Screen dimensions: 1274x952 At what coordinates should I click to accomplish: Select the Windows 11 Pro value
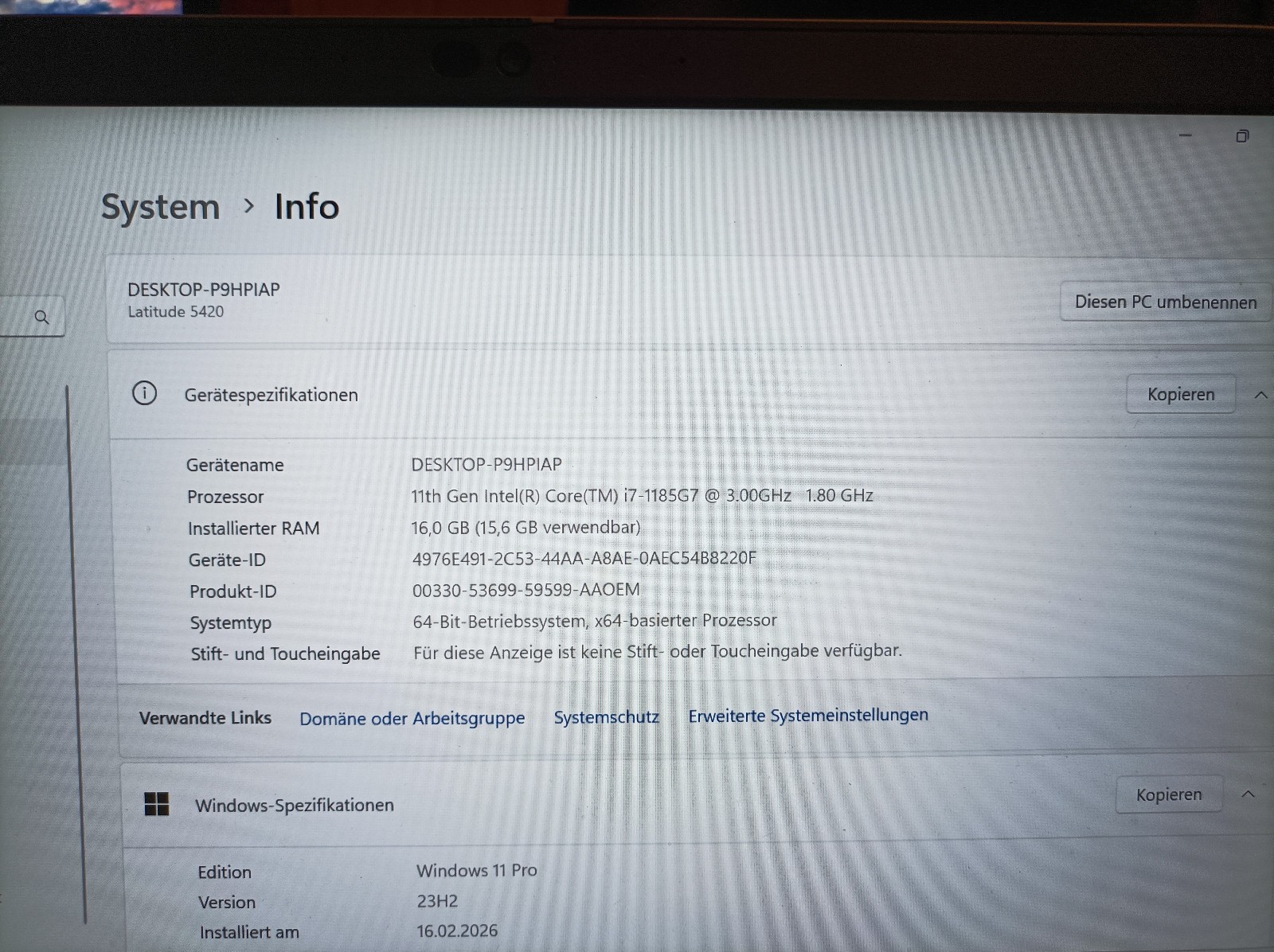coord(477,871)
